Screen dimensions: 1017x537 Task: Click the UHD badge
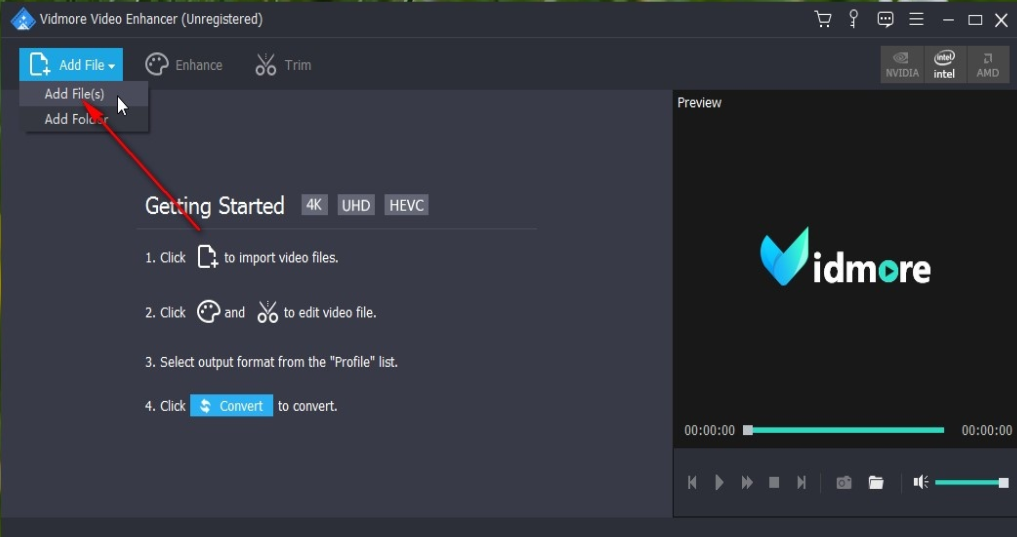356,206
